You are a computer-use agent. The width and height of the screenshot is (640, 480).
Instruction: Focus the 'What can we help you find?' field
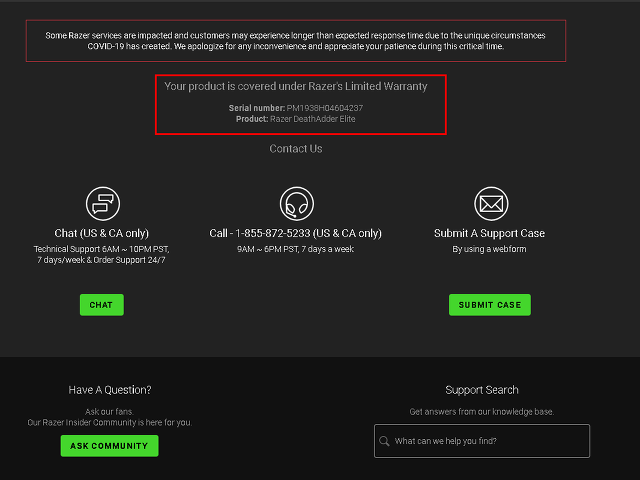[x=482, y=441]
